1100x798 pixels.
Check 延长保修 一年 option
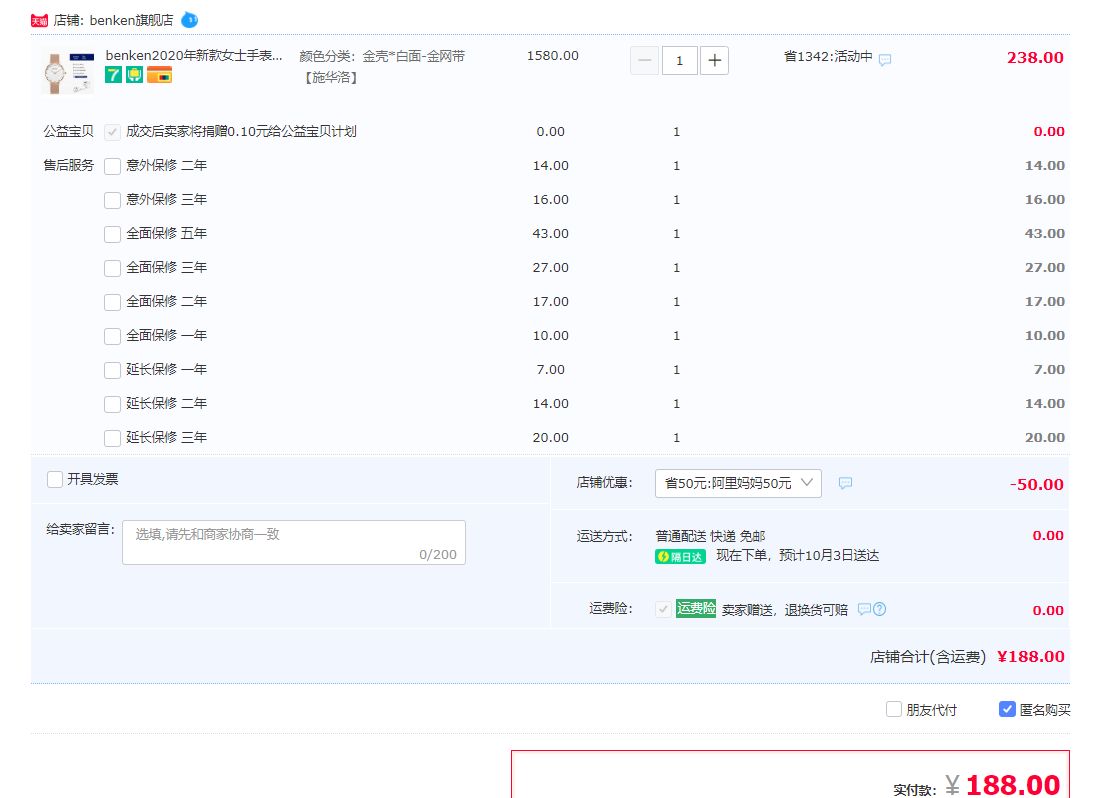112,370
